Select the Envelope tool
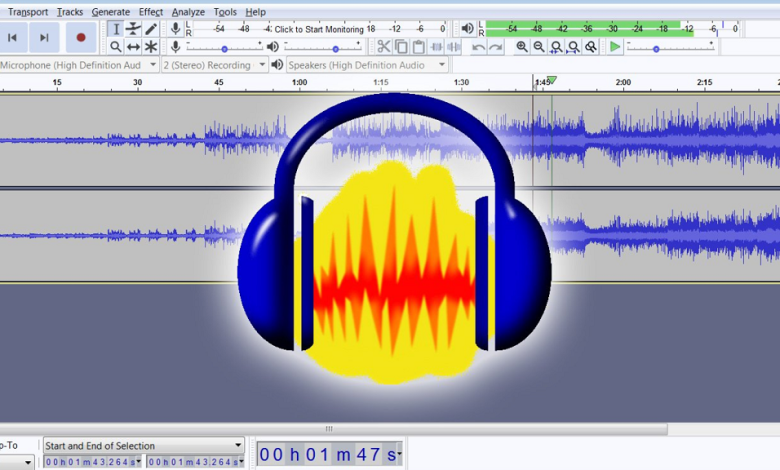Image resolution: width=780 pixels, height=470 pixels. coord(133,29)
